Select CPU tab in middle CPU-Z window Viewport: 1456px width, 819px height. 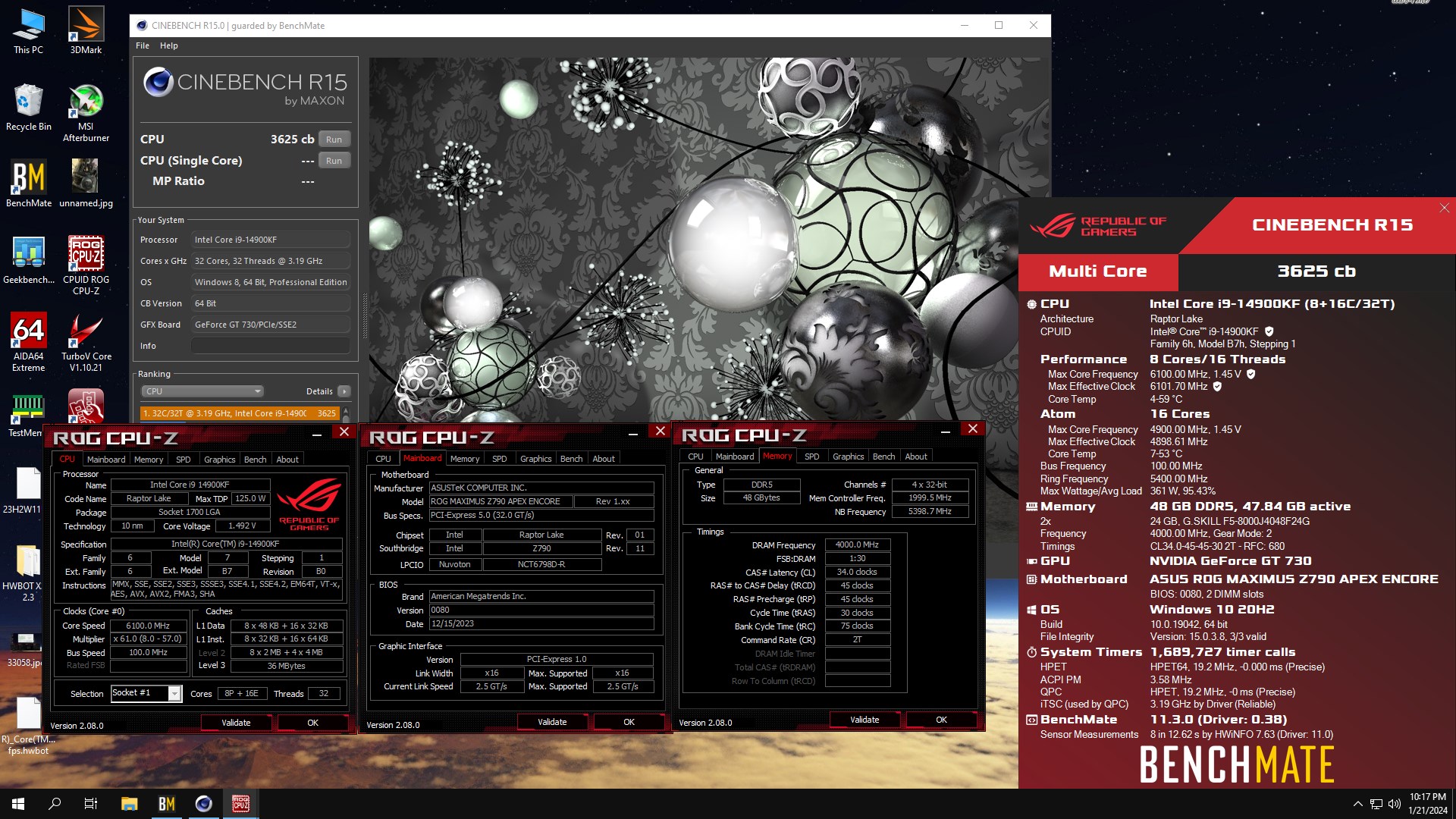coord(384,459)
